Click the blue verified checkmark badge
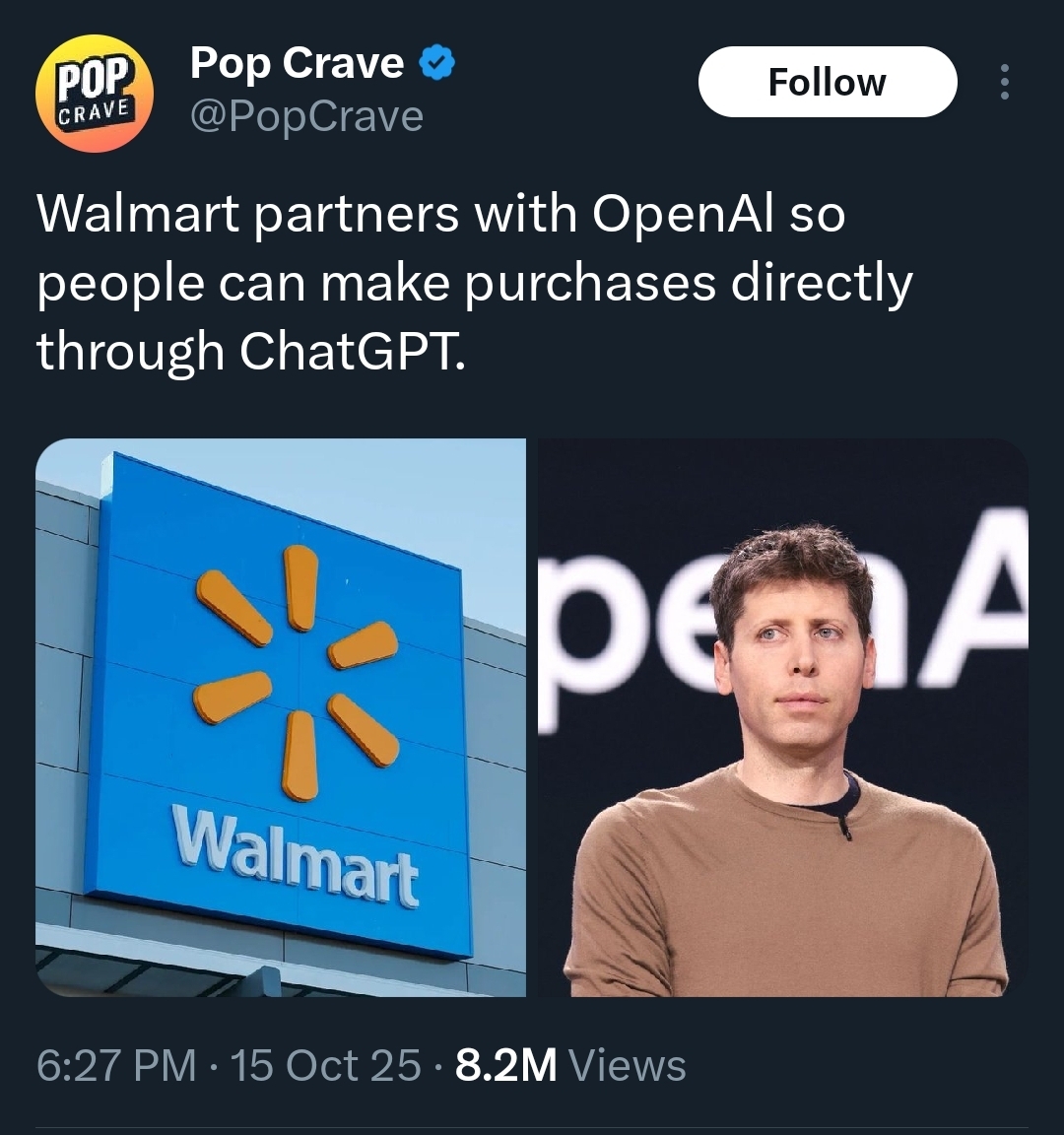Screen dimensions: 1064x1135 pyautogui.click(x=437, y=64)
